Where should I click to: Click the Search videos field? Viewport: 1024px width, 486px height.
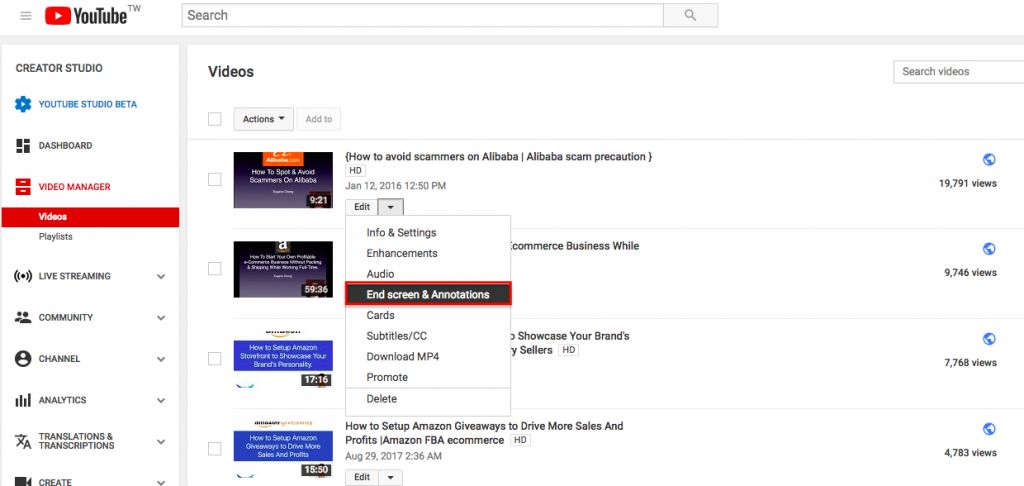click(x=959, y=71)
